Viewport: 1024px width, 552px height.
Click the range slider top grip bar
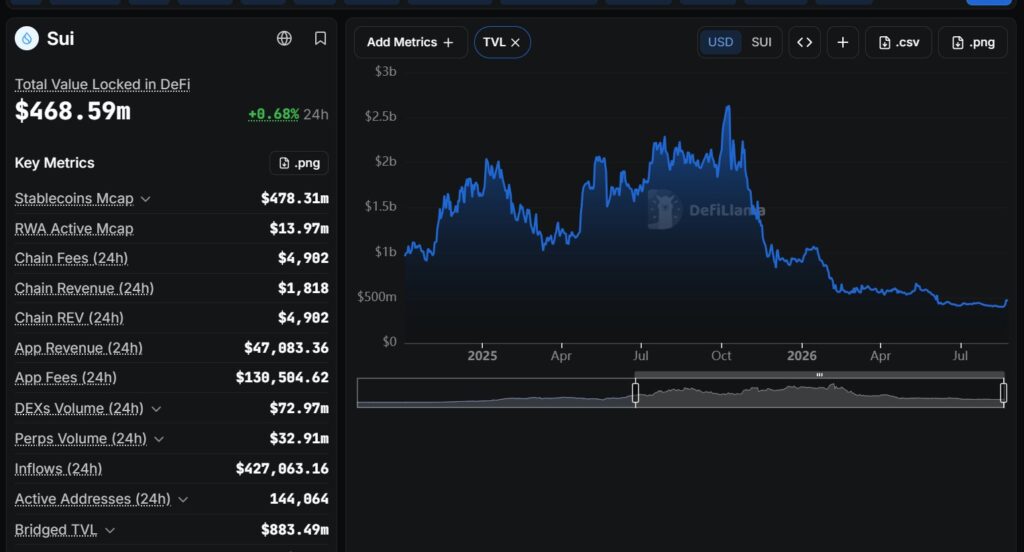[820, 375]
